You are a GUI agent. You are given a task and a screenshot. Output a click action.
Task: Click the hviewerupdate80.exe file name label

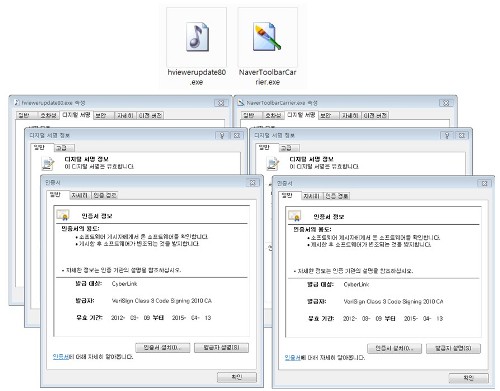[x=197, y=77]
